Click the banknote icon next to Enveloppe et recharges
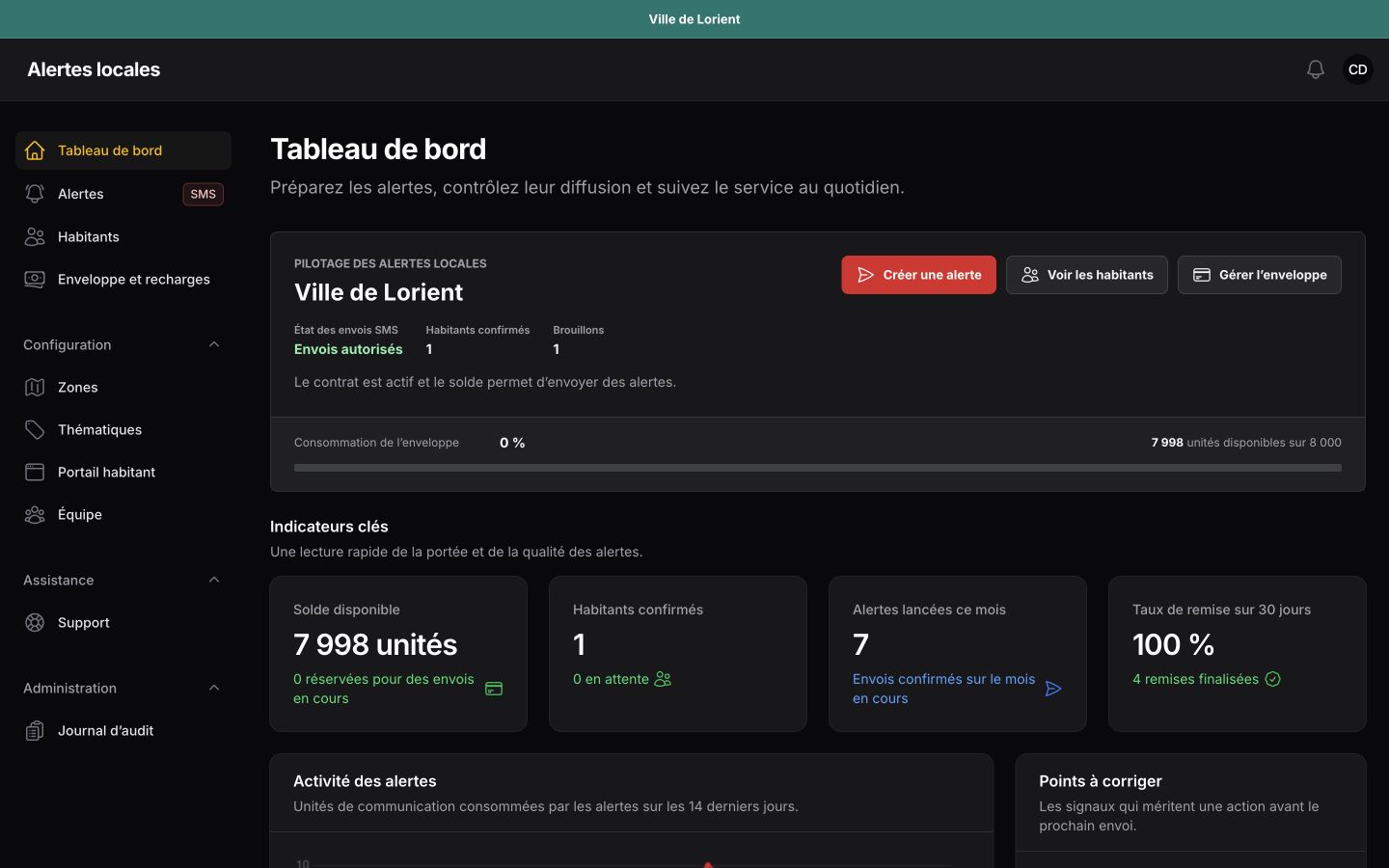This screenshot has width=1389, height=868. 35,279
